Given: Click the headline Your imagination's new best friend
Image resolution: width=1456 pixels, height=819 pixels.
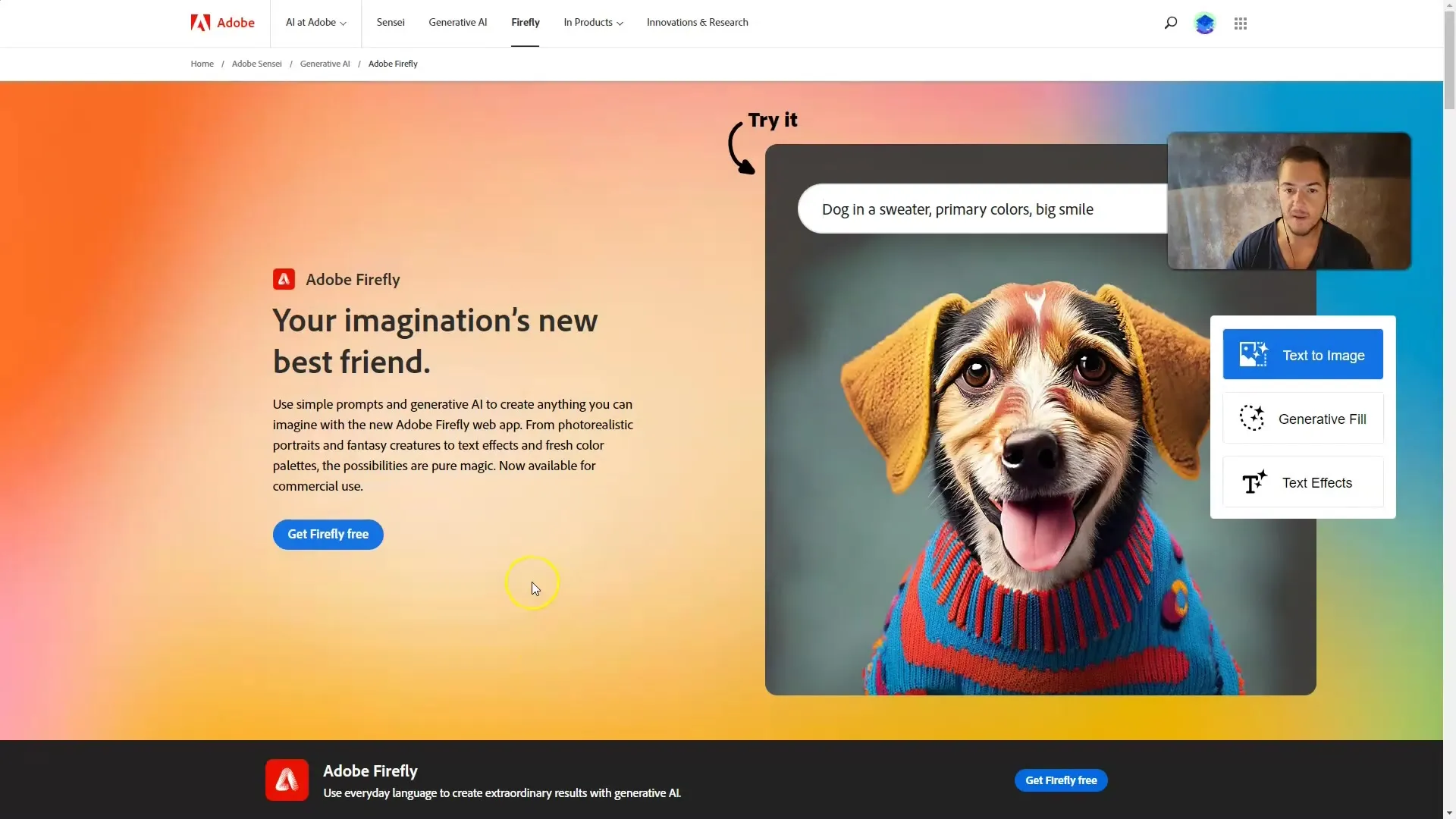Looking at the screenshot, I should (435, 341).
